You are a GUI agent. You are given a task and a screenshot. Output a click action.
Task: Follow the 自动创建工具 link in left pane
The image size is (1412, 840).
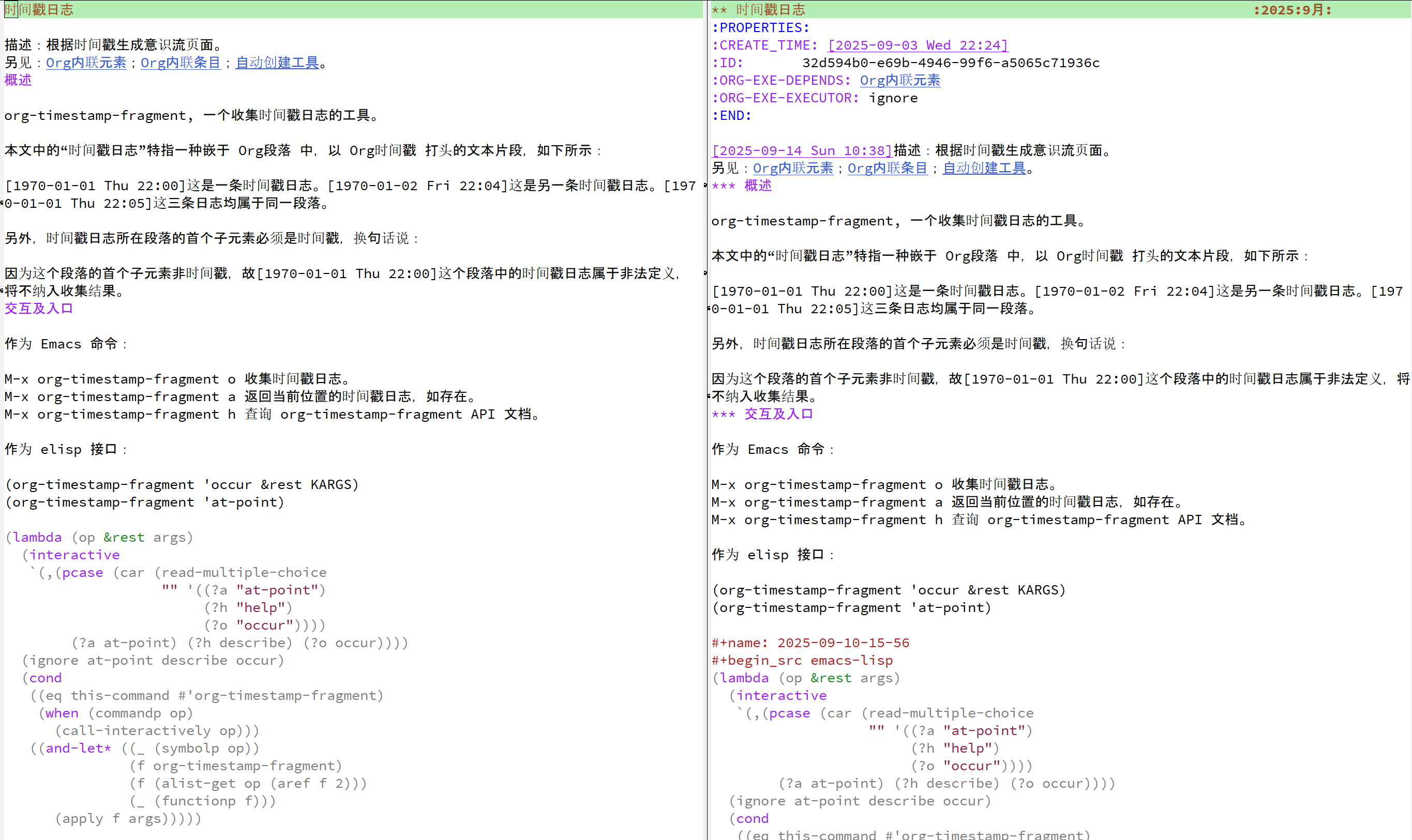click(x=277, y=62)
